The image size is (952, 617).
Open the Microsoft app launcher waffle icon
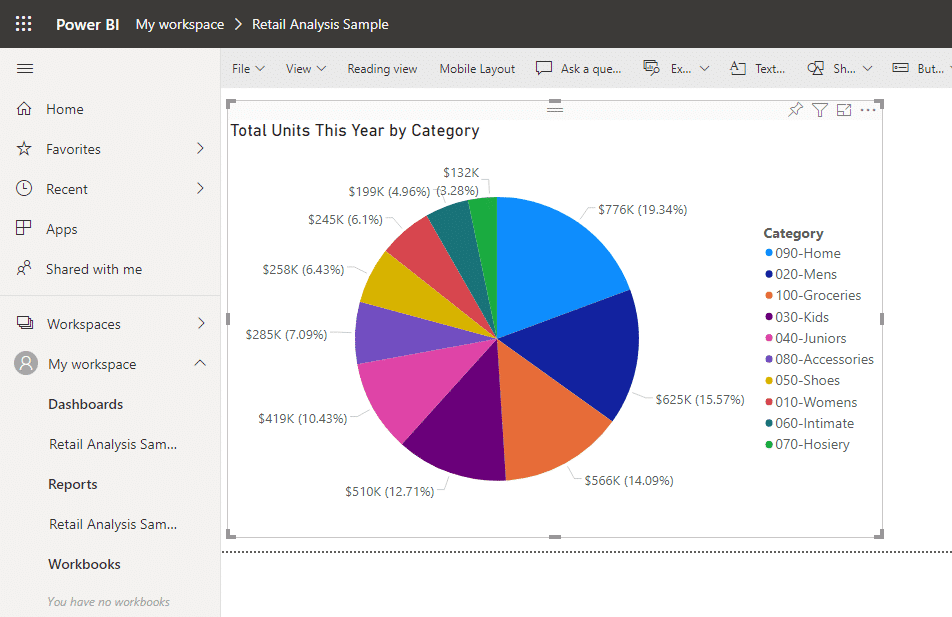click(23, 23)
